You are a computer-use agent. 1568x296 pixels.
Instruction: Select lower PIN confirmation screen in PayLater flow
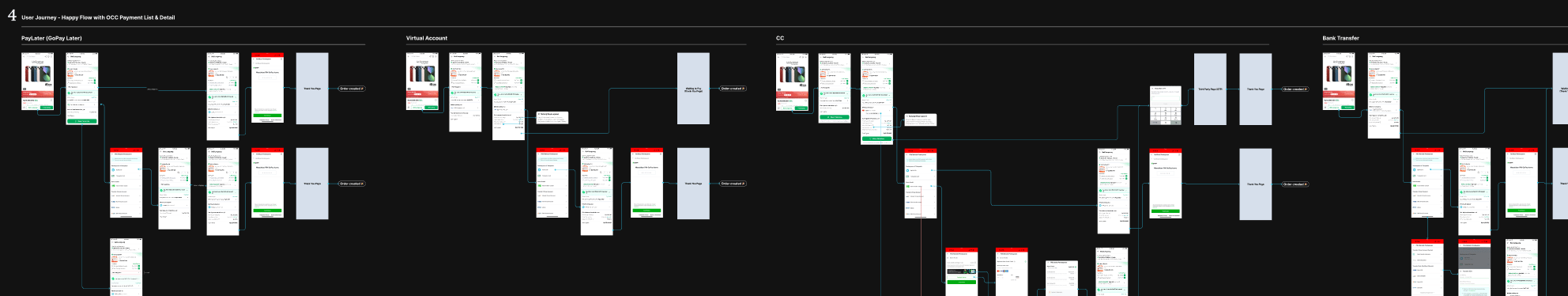(267, 183)
